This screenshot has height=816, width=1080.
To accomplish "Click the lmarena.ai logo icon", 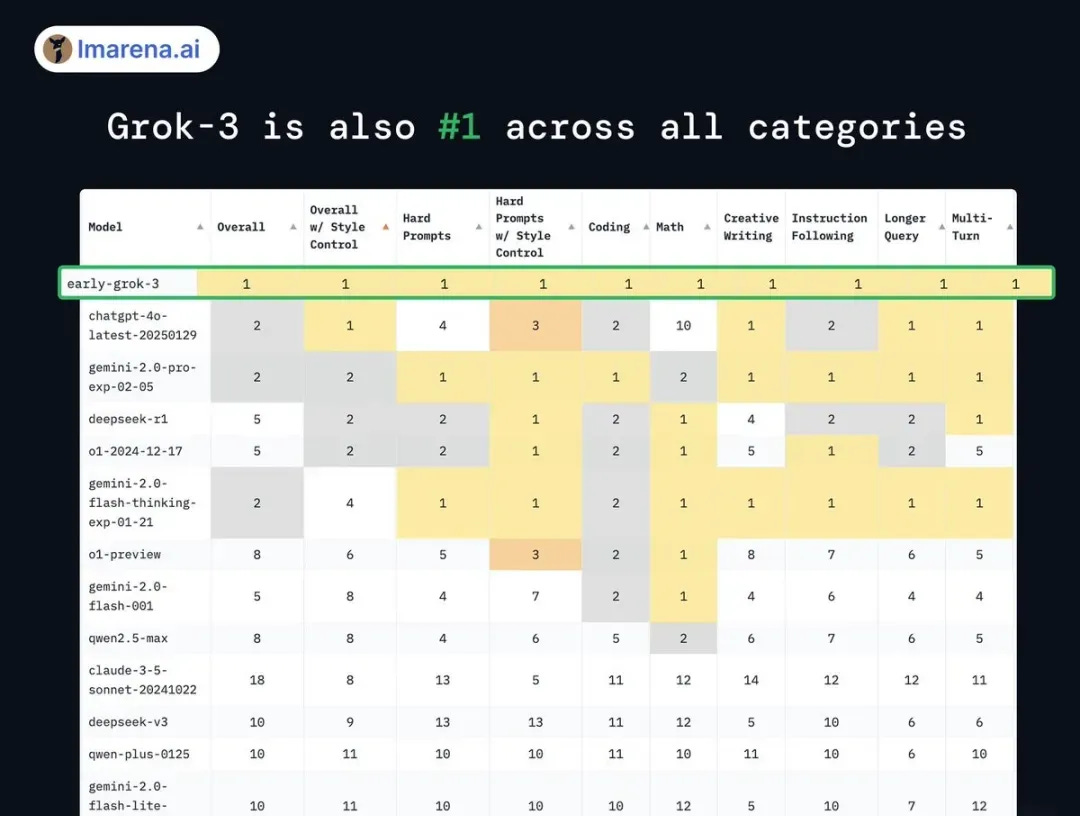I will (x=57, y=49).
